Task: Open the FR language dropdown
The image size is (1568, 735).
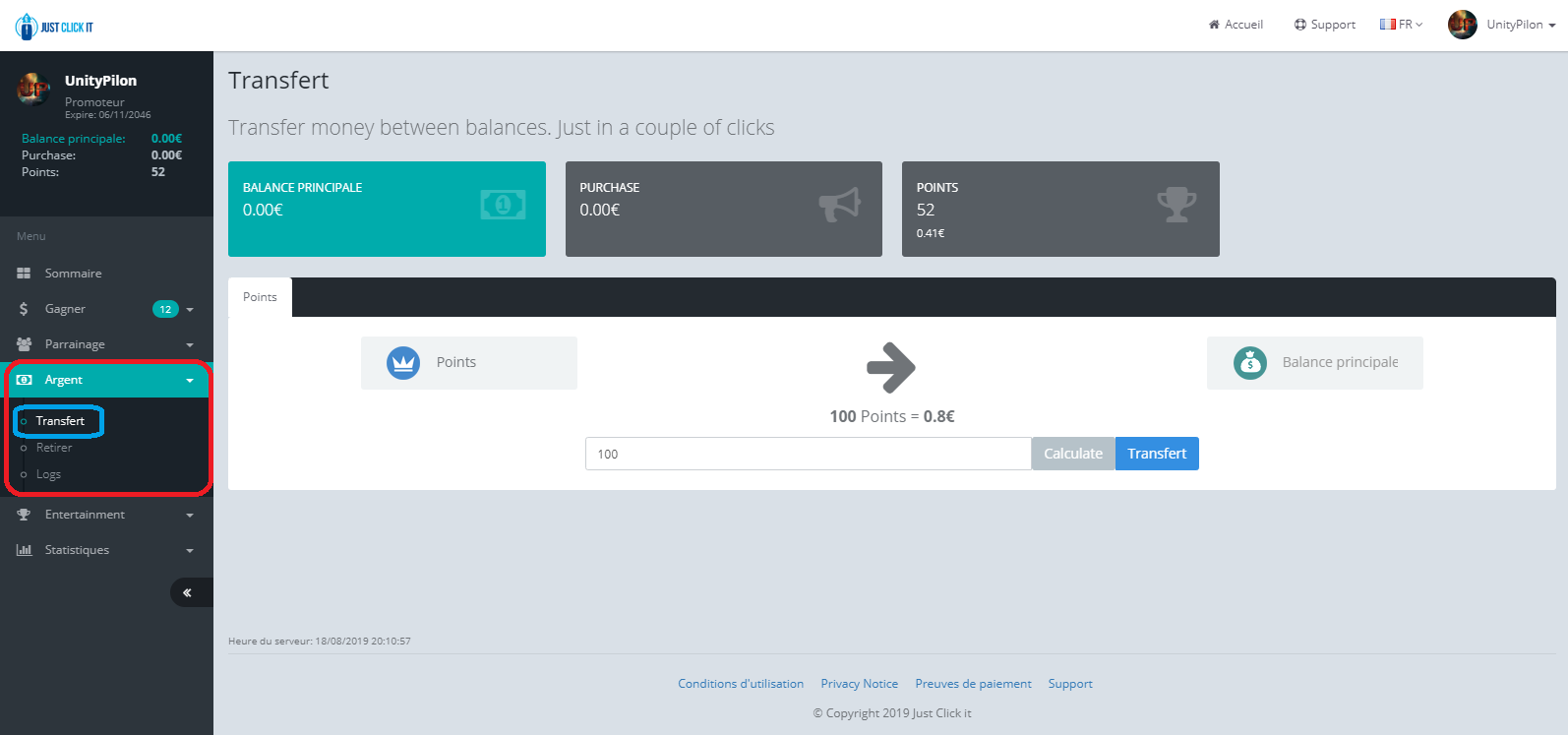Action: pos(1401,25)
